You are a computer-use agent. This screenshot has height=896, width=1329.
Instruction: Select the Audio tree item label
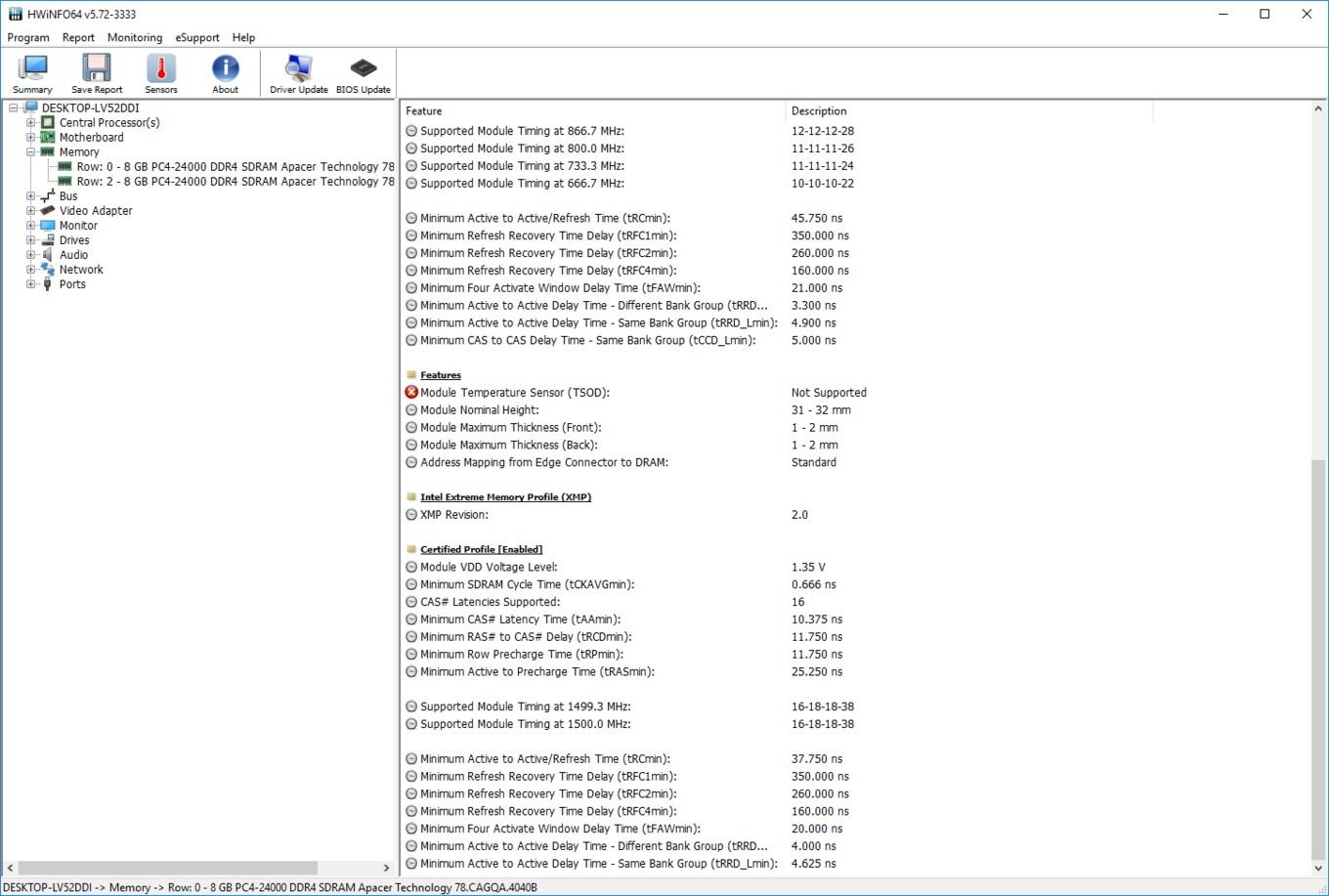tap(73, 254)
